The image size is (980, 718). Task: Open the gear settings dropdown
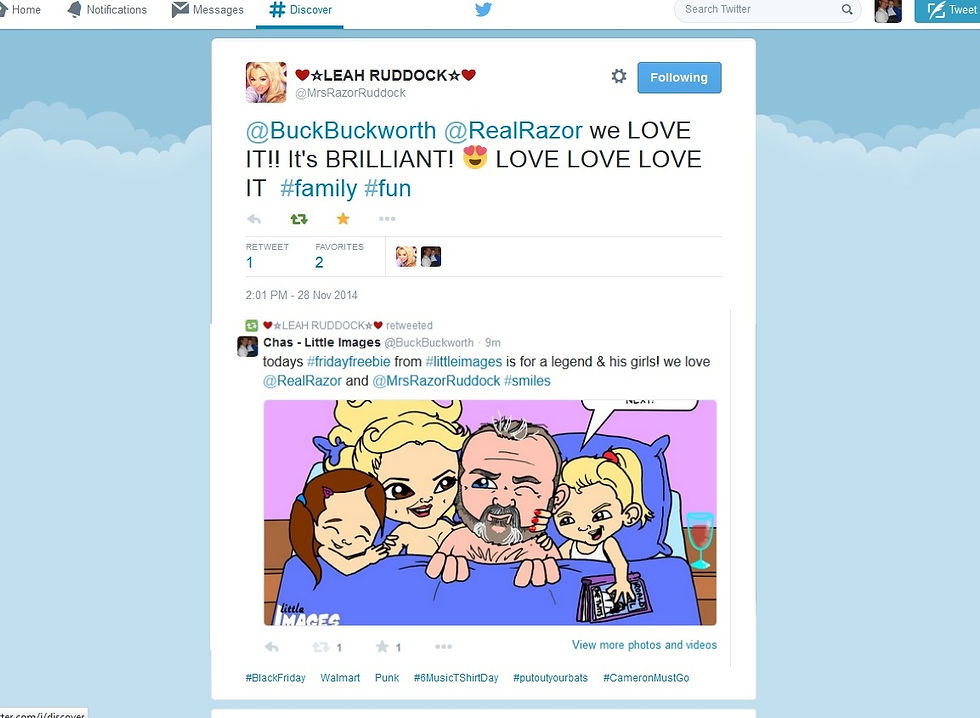click(619, 76)
